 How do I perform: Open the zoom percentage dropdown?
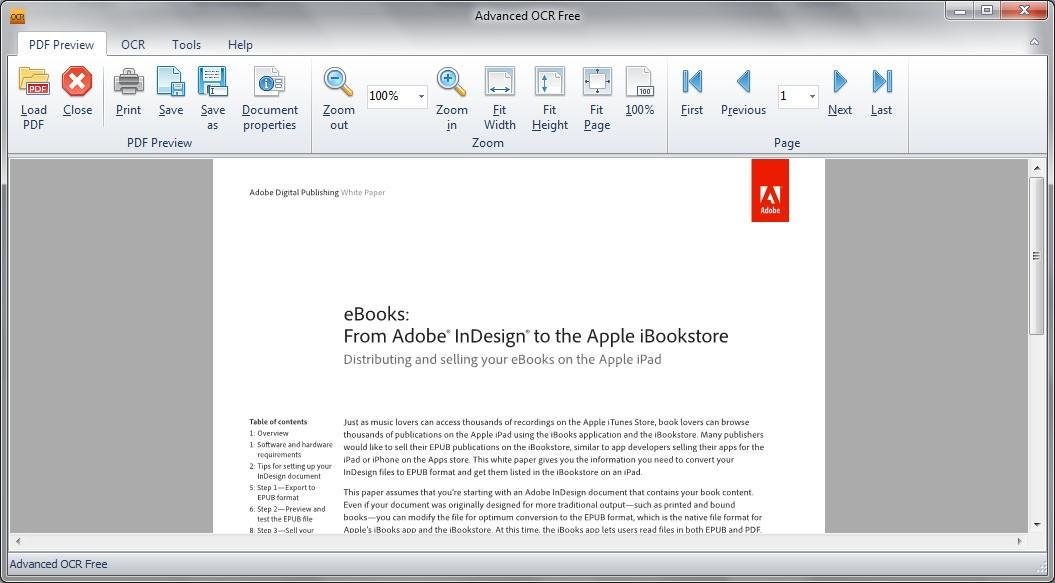421,96
